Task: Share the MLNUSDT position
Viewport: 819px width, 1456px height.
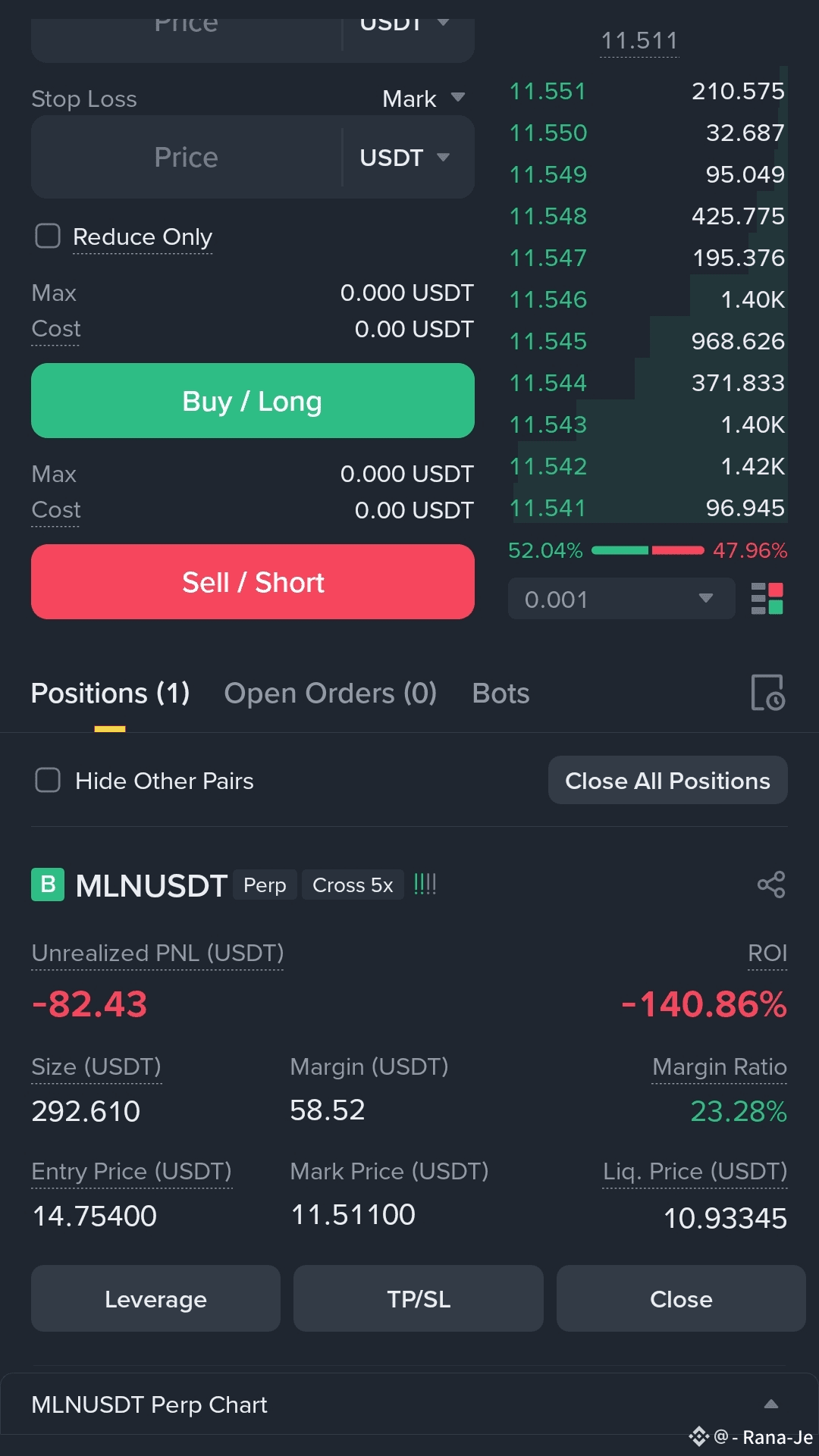Action: (x=771, y=885)
